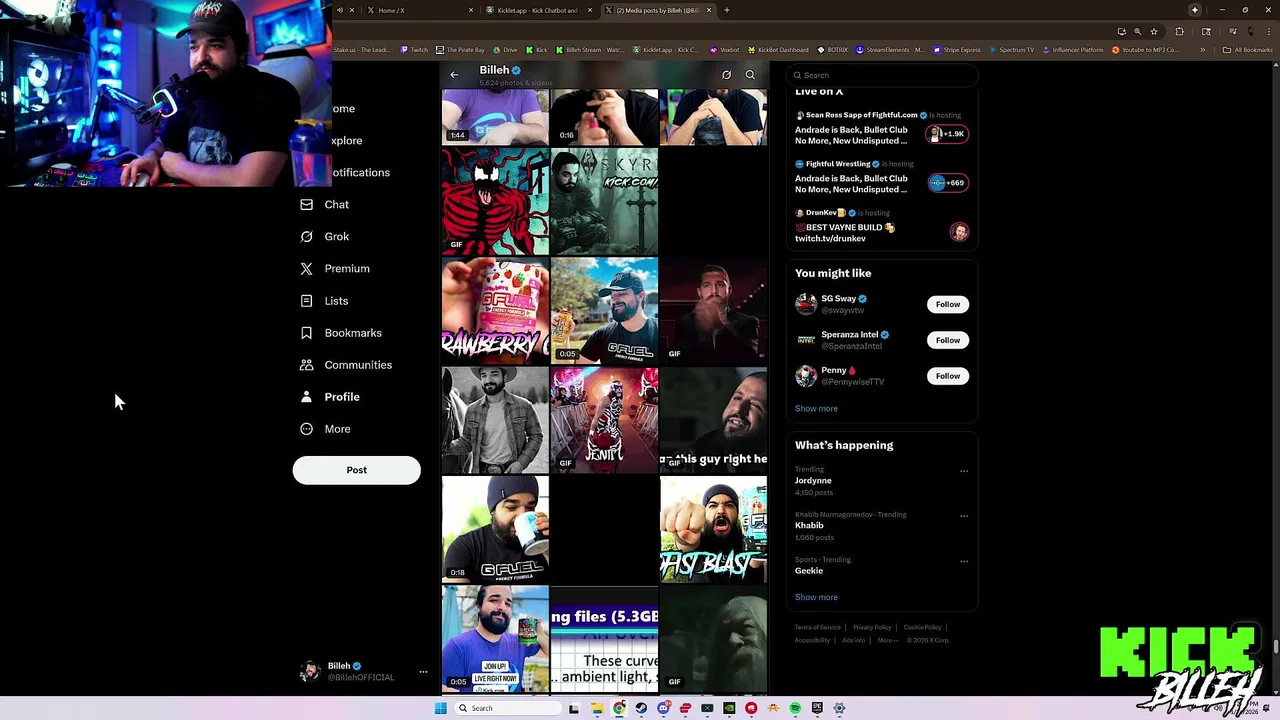Screen dimensions: 1280x720
Task: Show more suggested accounts to follow
Action: (x=816, y=408)
